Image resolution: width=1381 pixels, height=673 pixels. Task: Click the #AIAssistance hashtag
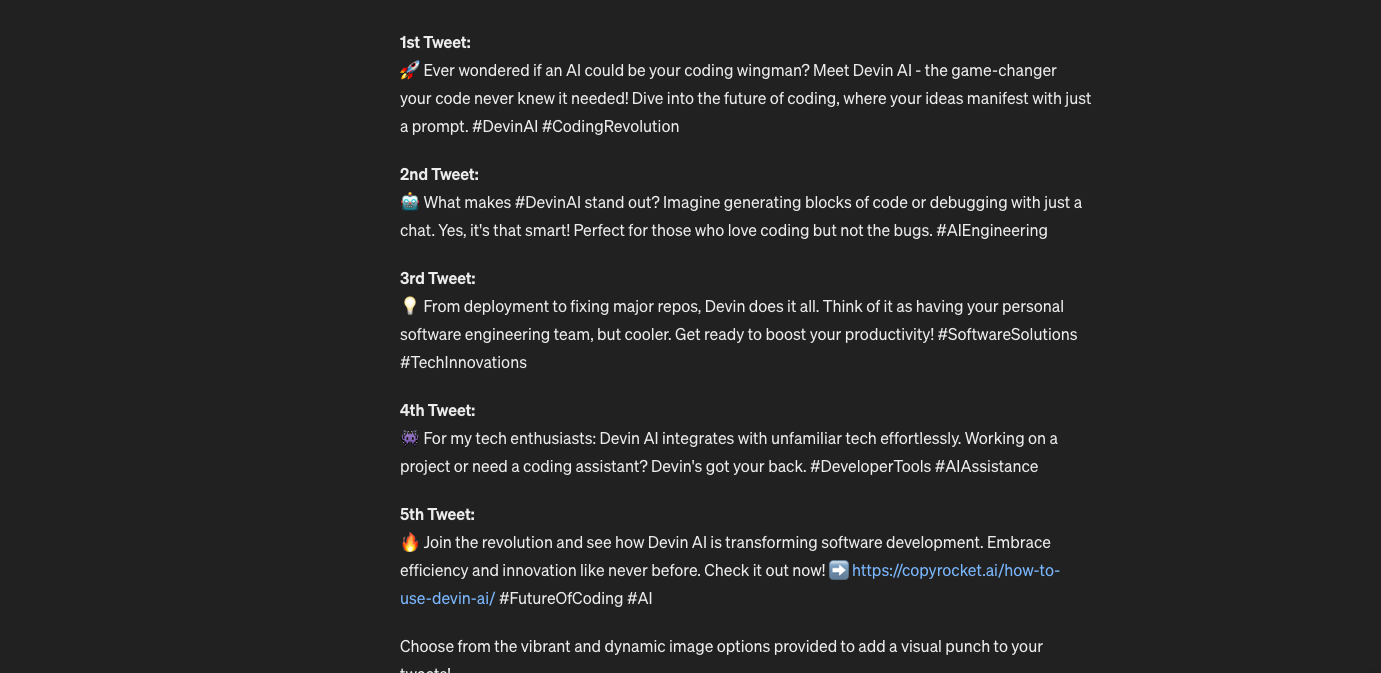(986, 466)
